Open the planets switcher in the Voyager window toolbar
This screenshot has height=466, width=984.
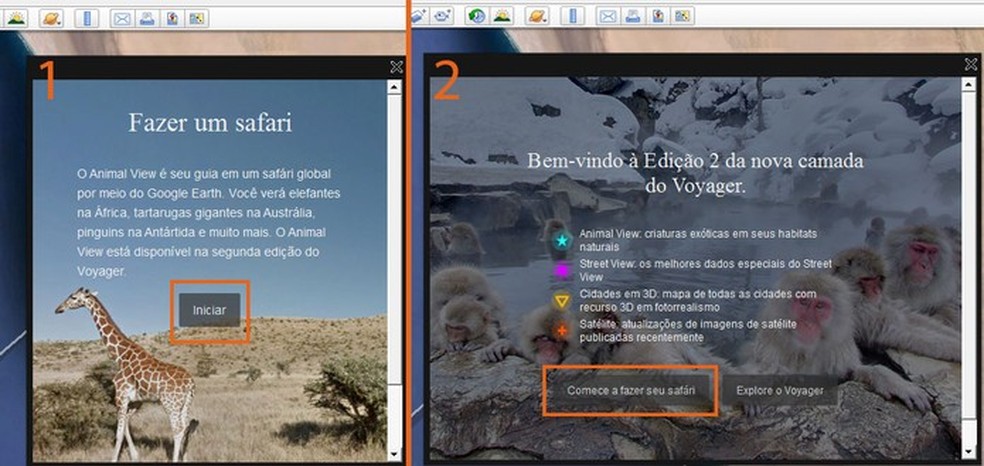point(537,16)
